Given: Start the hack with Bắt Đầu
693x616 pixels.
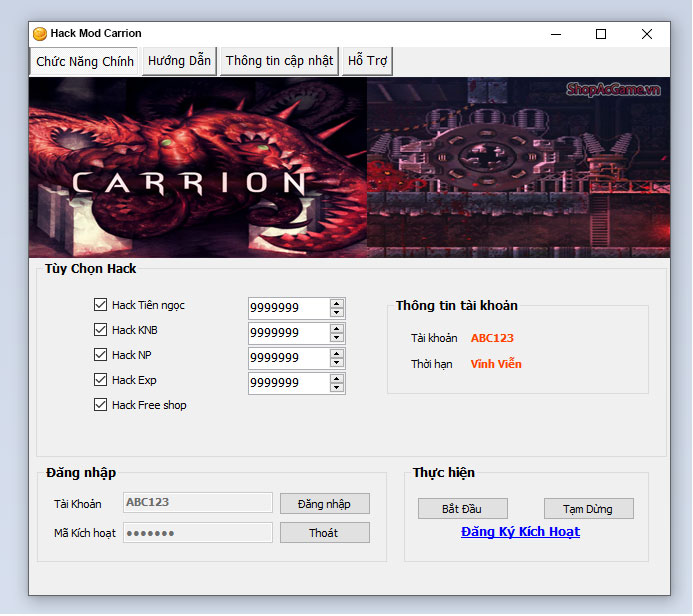Looking at the screenshot, I should (x=463, y=509).
